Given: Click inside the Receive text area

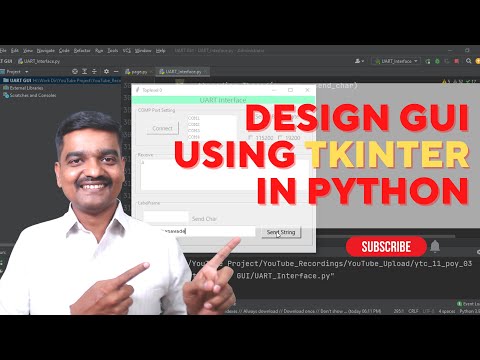Looking at the screenshot, I should pos(224,174).
